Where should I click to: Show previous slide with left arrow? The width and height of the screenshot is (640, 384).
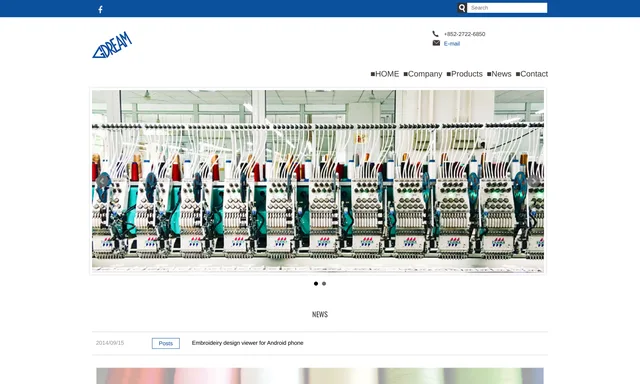click(102, 181)
